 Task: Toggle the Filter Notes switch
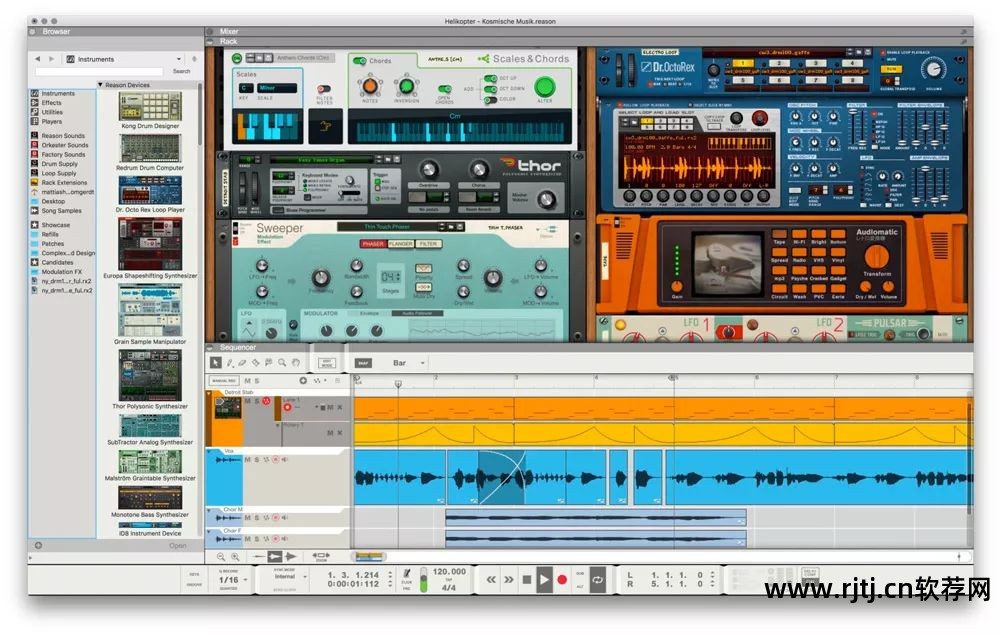coord(324,89)
